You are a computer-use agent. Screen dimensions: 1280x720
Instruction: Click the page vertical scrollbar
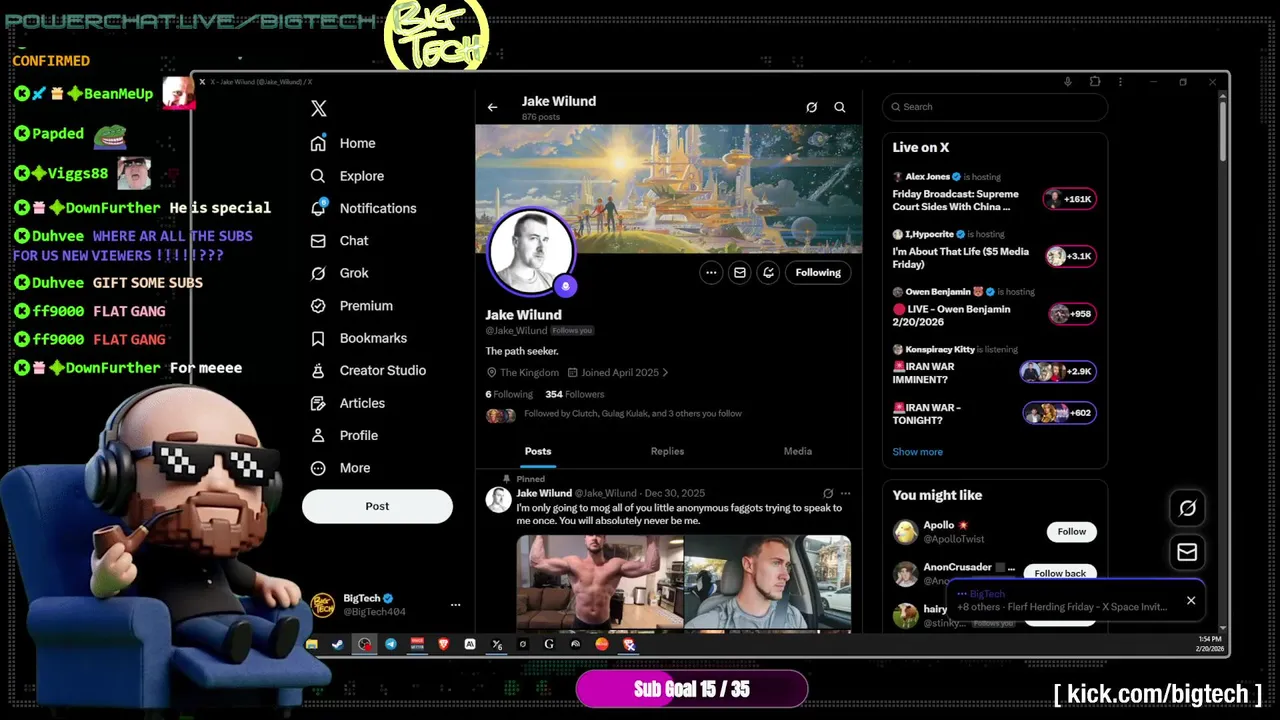point(1222,130)
